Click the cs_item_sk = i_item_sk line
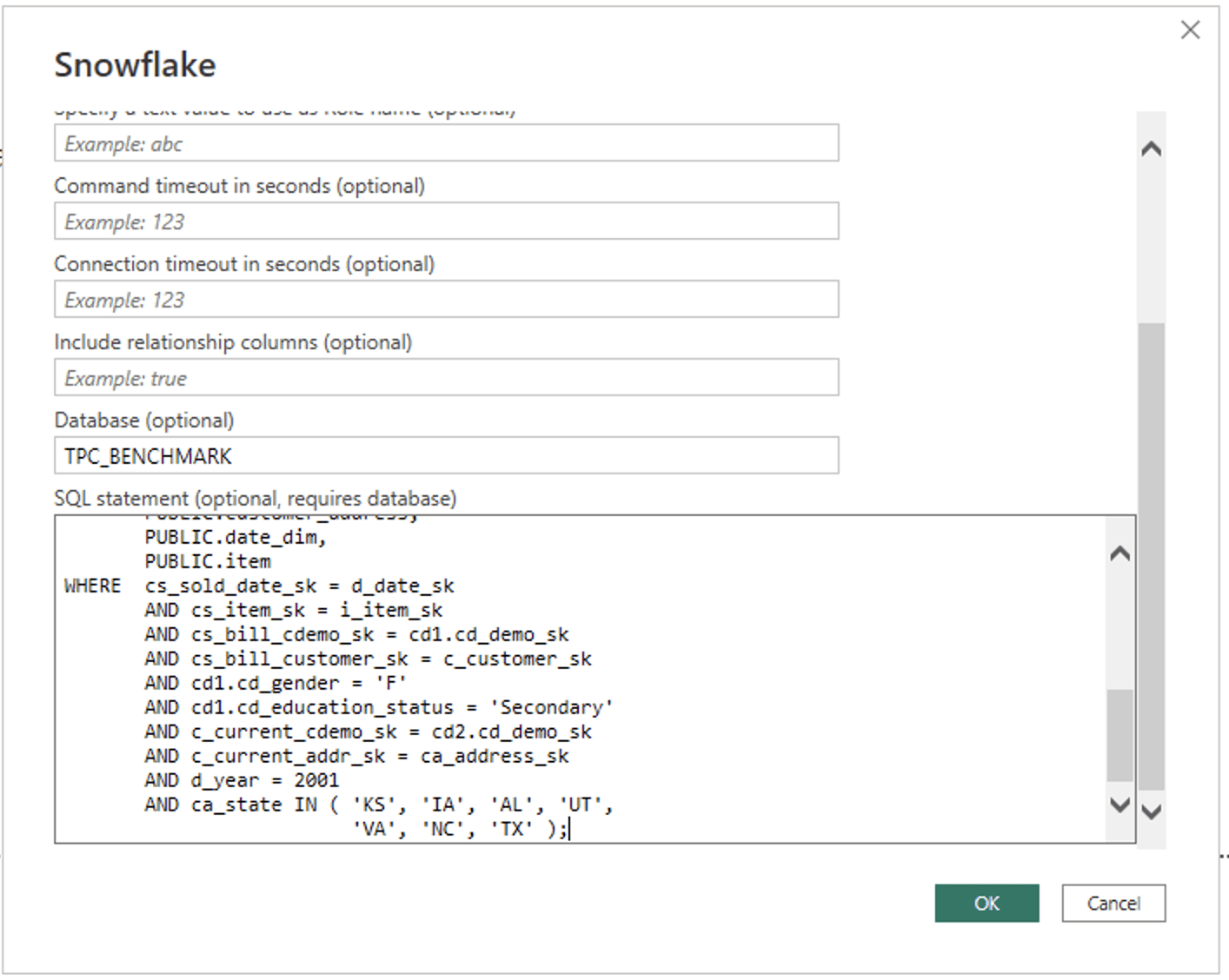This screenshot has width=1229, height=980. coord(294,610)
